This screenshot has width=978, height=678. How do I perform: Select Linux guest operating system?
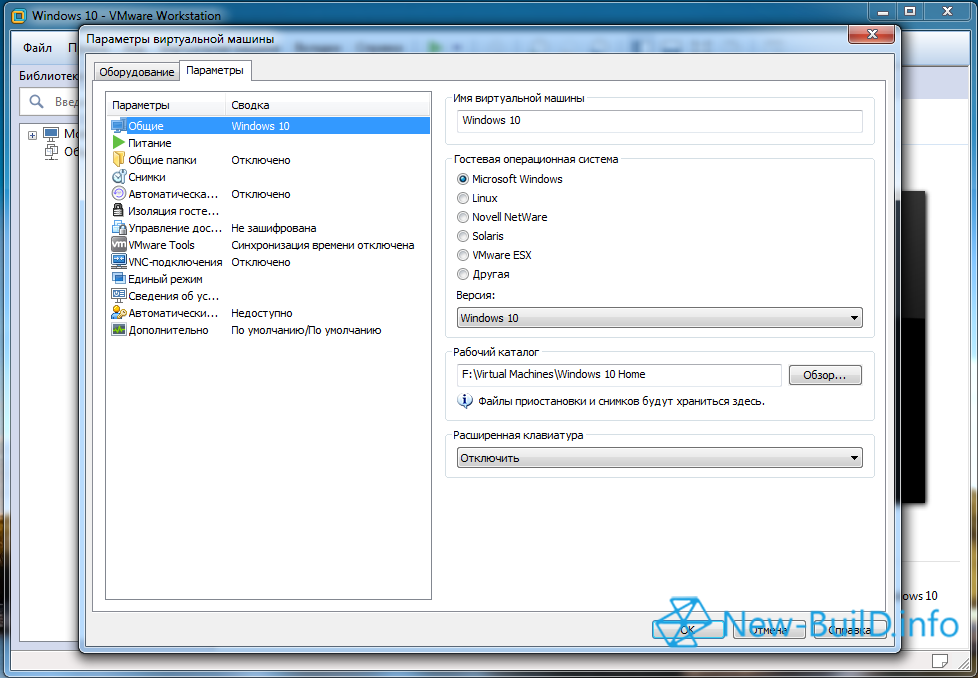click(477, 198)
